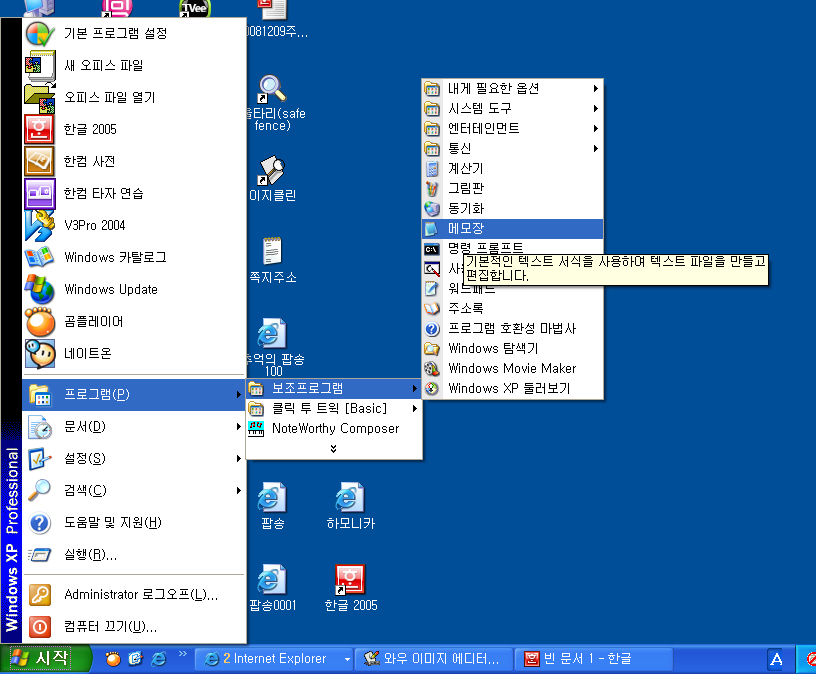Switch to the 와우 이미지 에디터 taskbar button
This screenshot has width=816, height=674.
[x=434, y=659]
